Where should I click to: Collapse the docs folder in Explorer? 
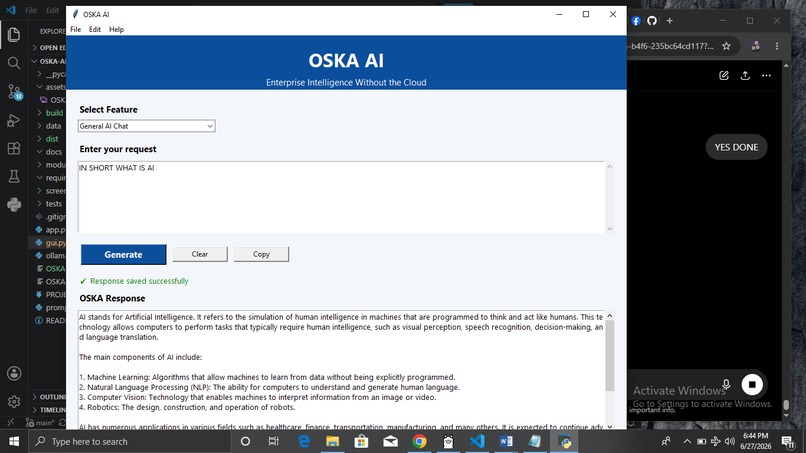pos(48,152)
